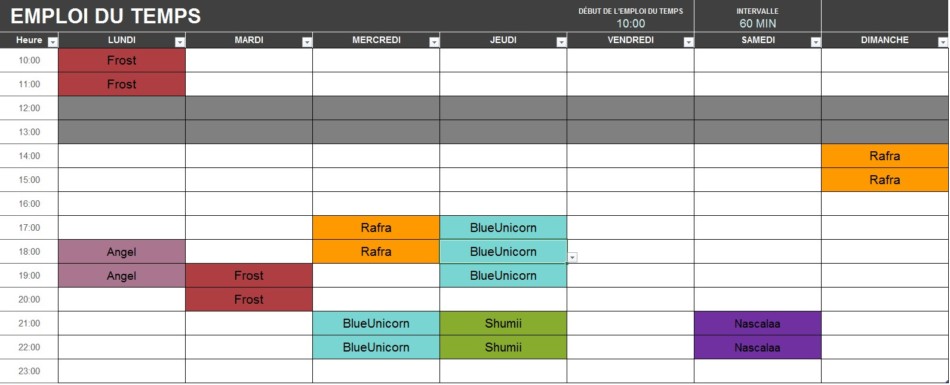Open the cell dropdown next to BlueUnicorn 18:00
Viewport: 950px width, 385px height.
pyautogui.click(x=573, y=258)
